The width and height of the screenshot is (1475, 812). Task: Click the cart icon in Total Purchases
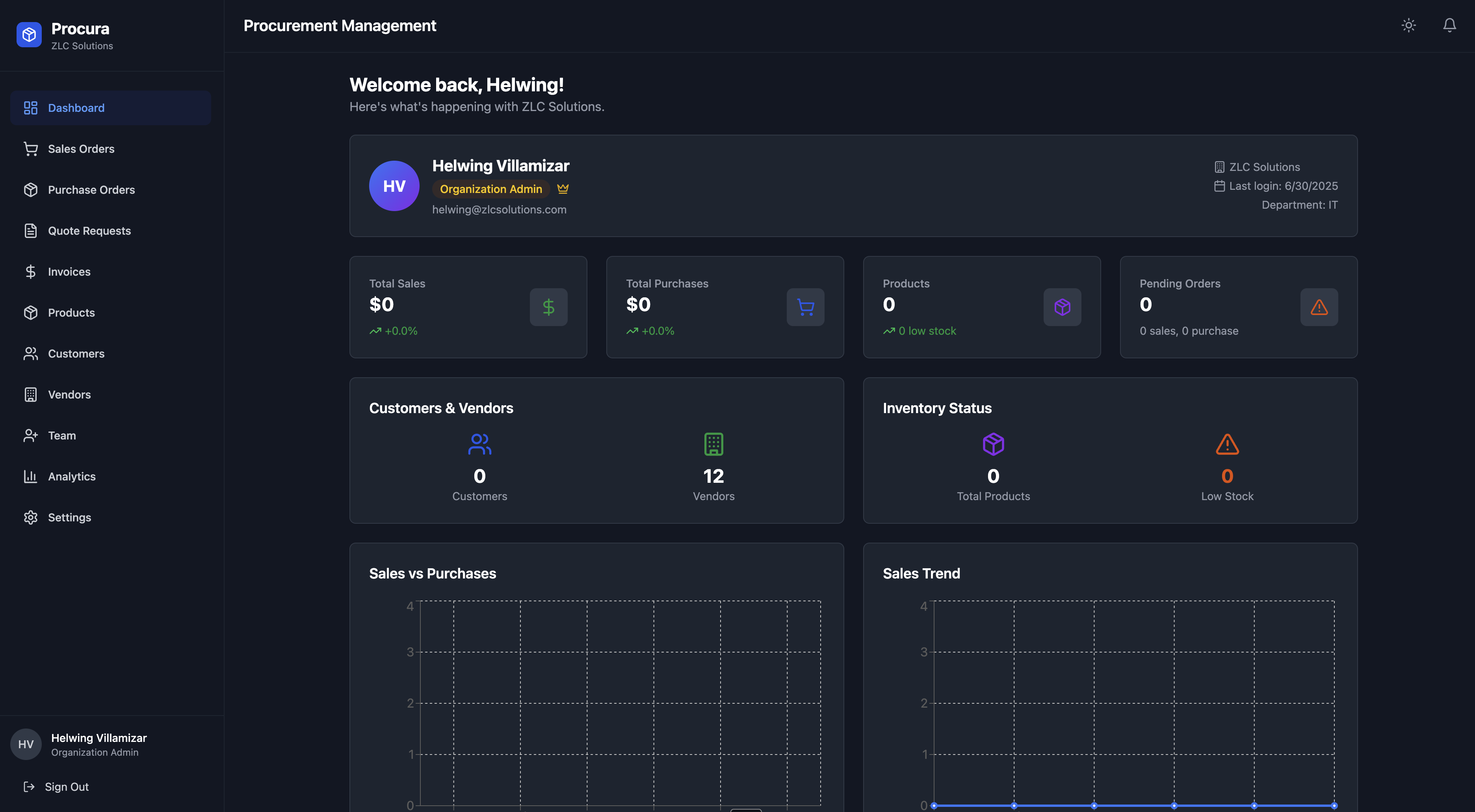click(805, 307)
